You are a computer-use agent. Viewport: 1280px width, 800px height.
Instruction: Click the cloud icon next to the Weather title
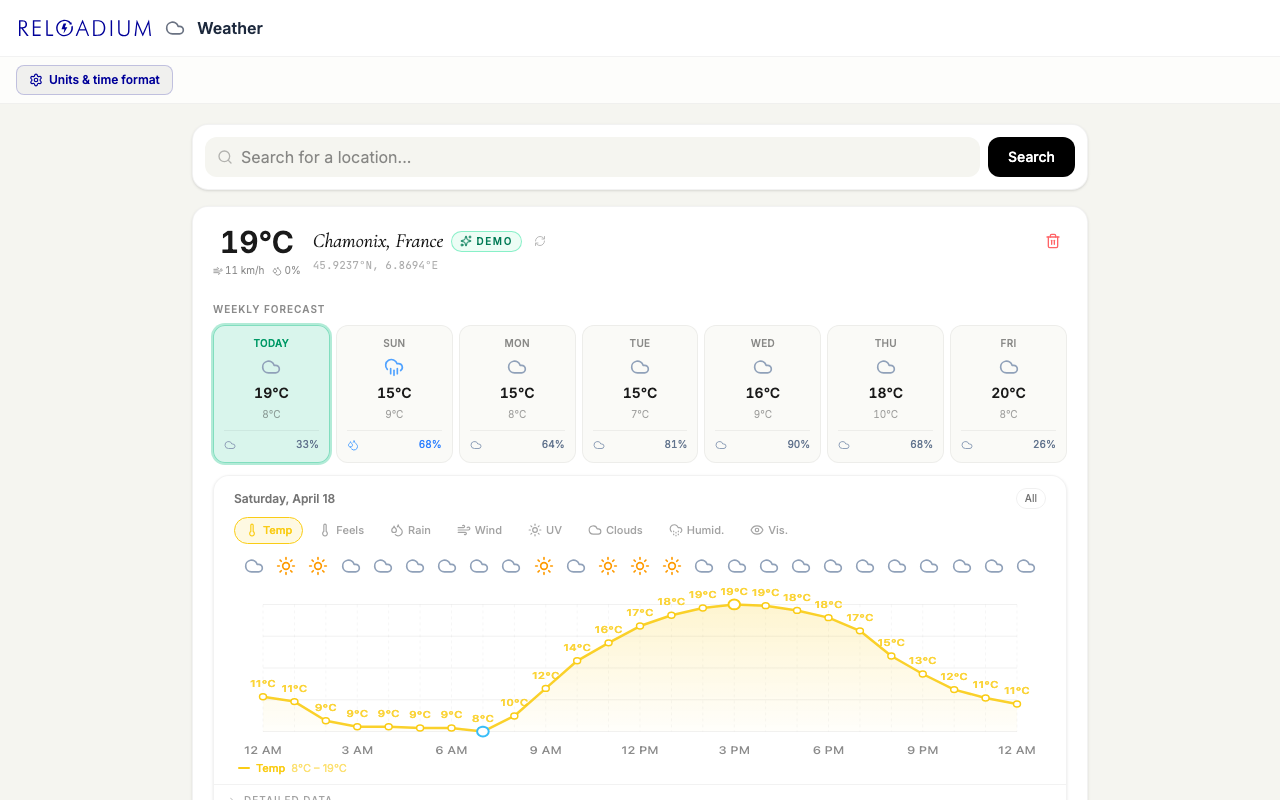pyautogui.click(x=175, y=28)
